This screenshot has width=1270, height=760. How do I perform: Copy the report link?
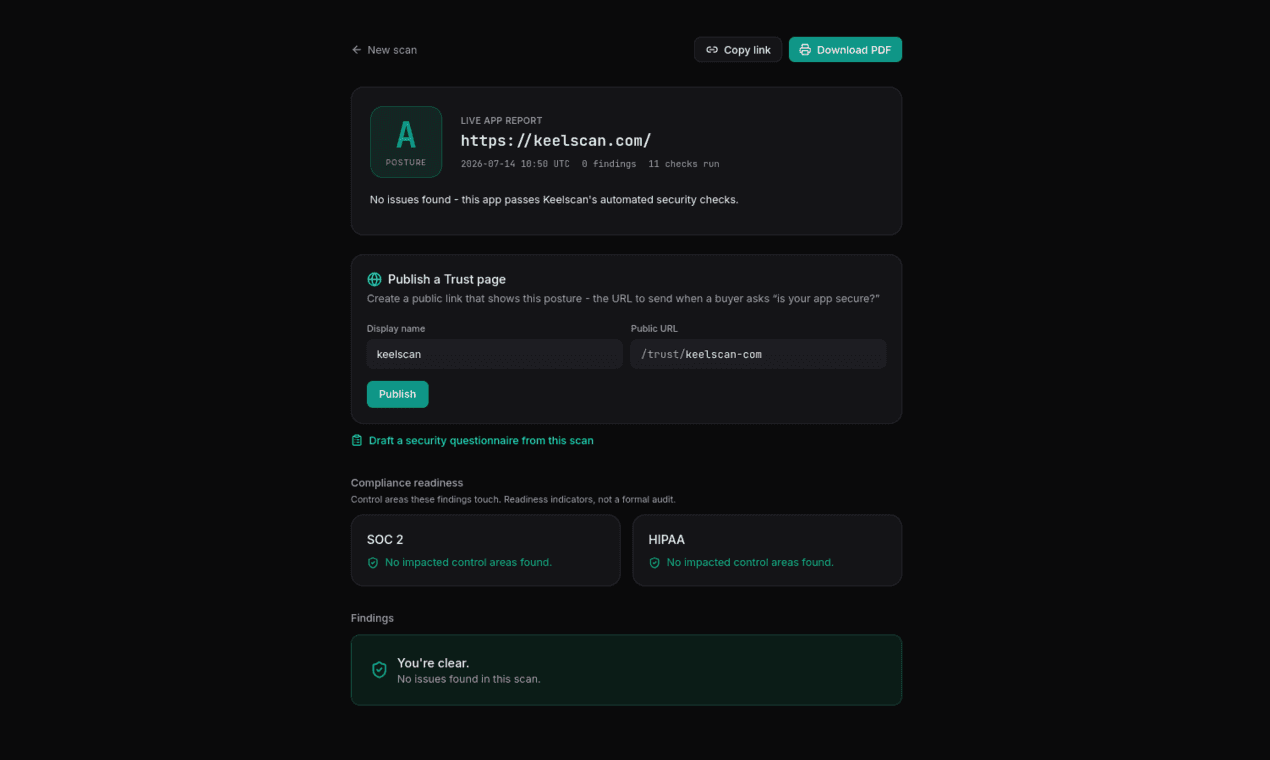pyautogui.click(x=738, y=50)
